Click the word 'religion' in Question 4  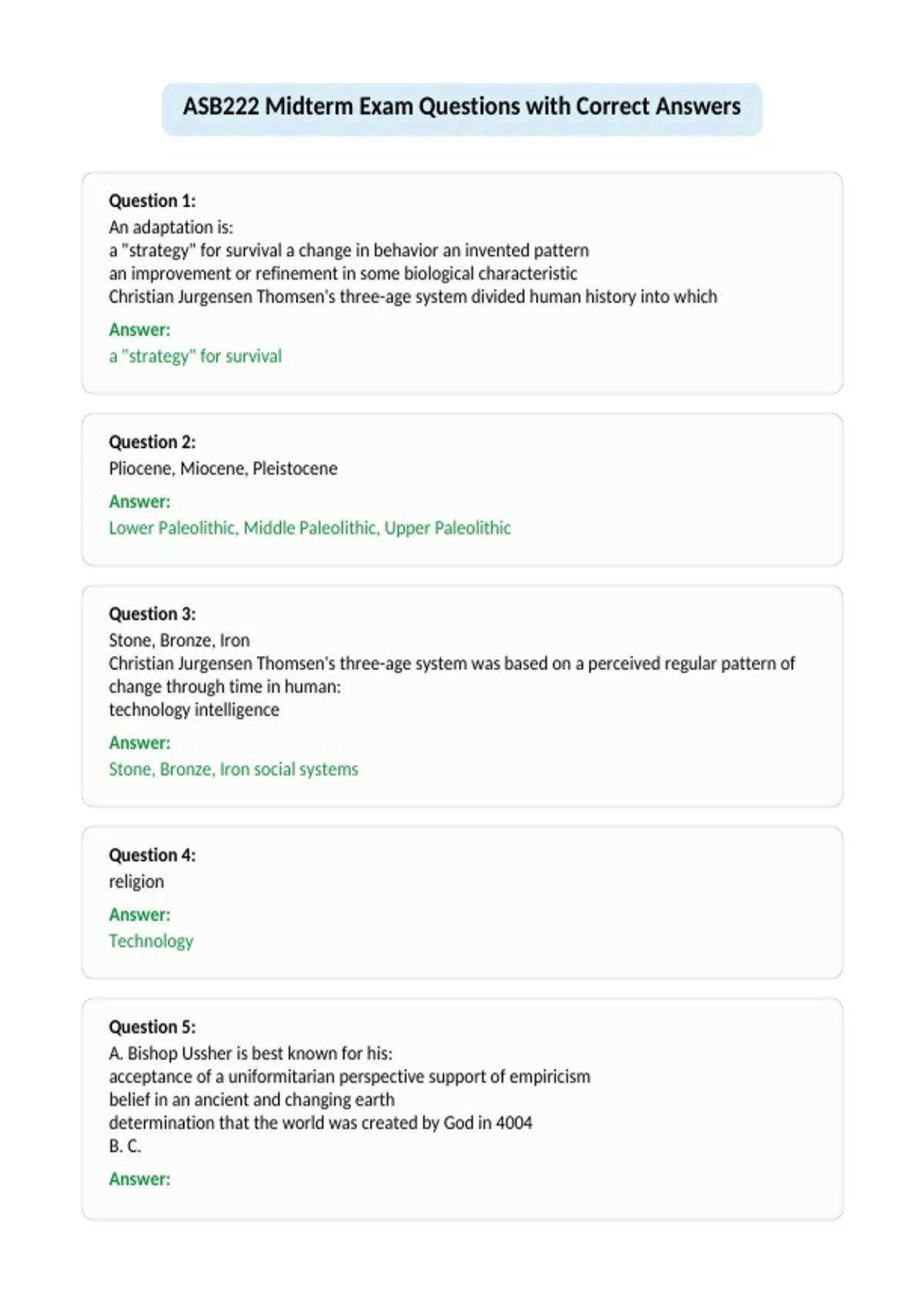[x=136, y=882]
